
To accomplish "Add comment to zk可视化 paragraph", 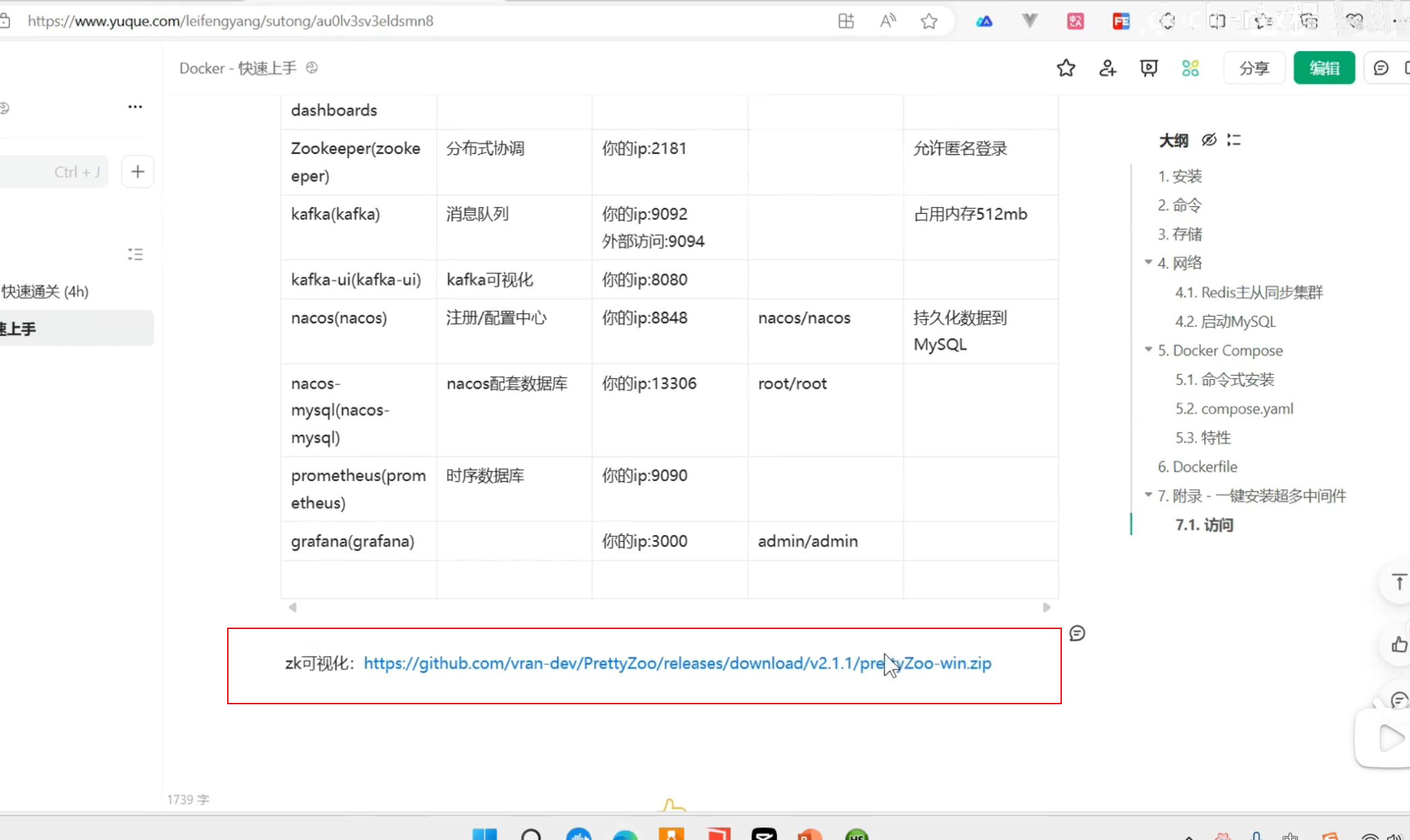I will coord(1077,633).
